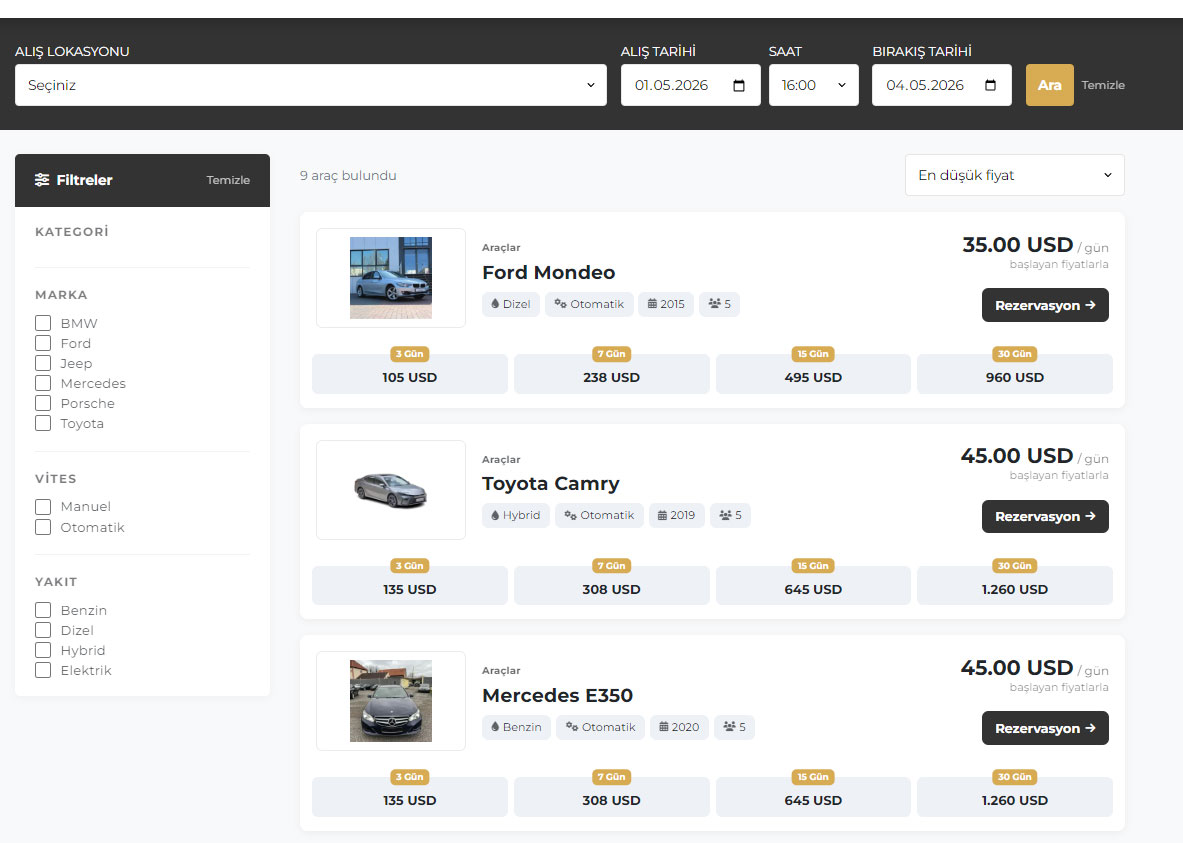Screen dimensions: 1183x843
Task: Open the En düşük fiyat sort dropdown
Action: tap(1014, 175)
